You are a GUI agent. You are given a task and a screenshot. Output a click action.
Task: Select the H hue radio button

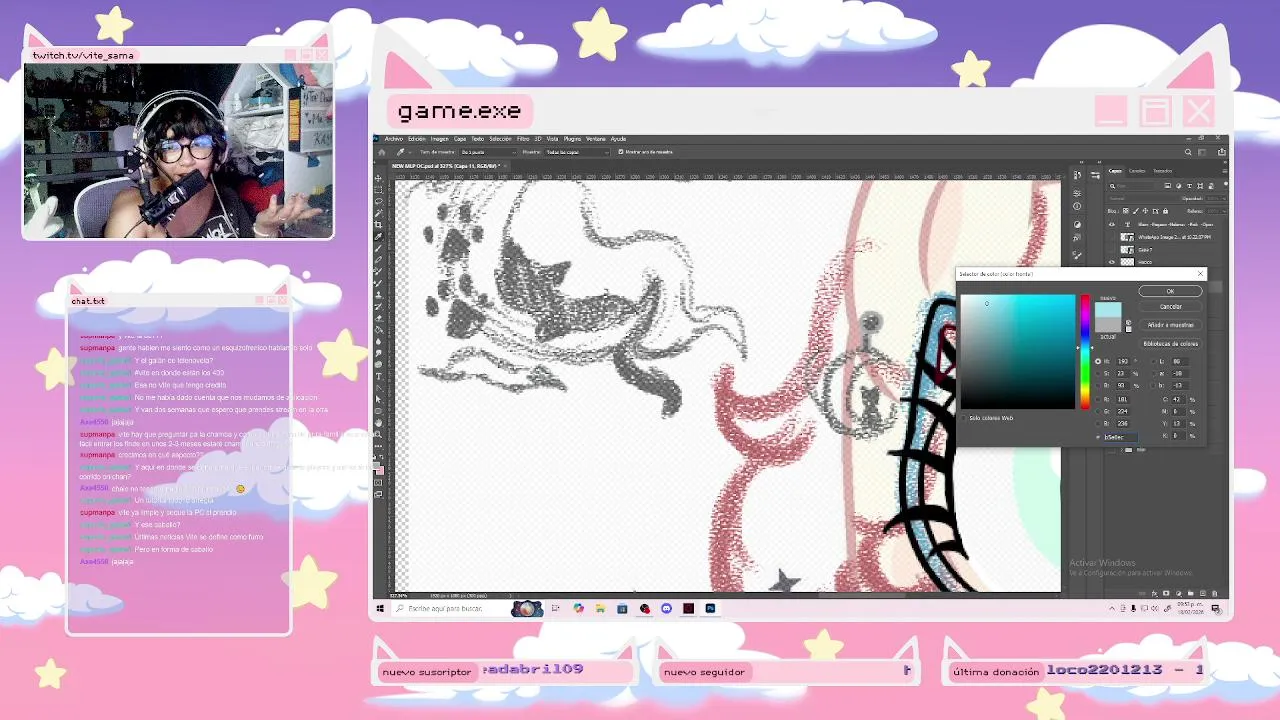click(x=1098, y=361)
